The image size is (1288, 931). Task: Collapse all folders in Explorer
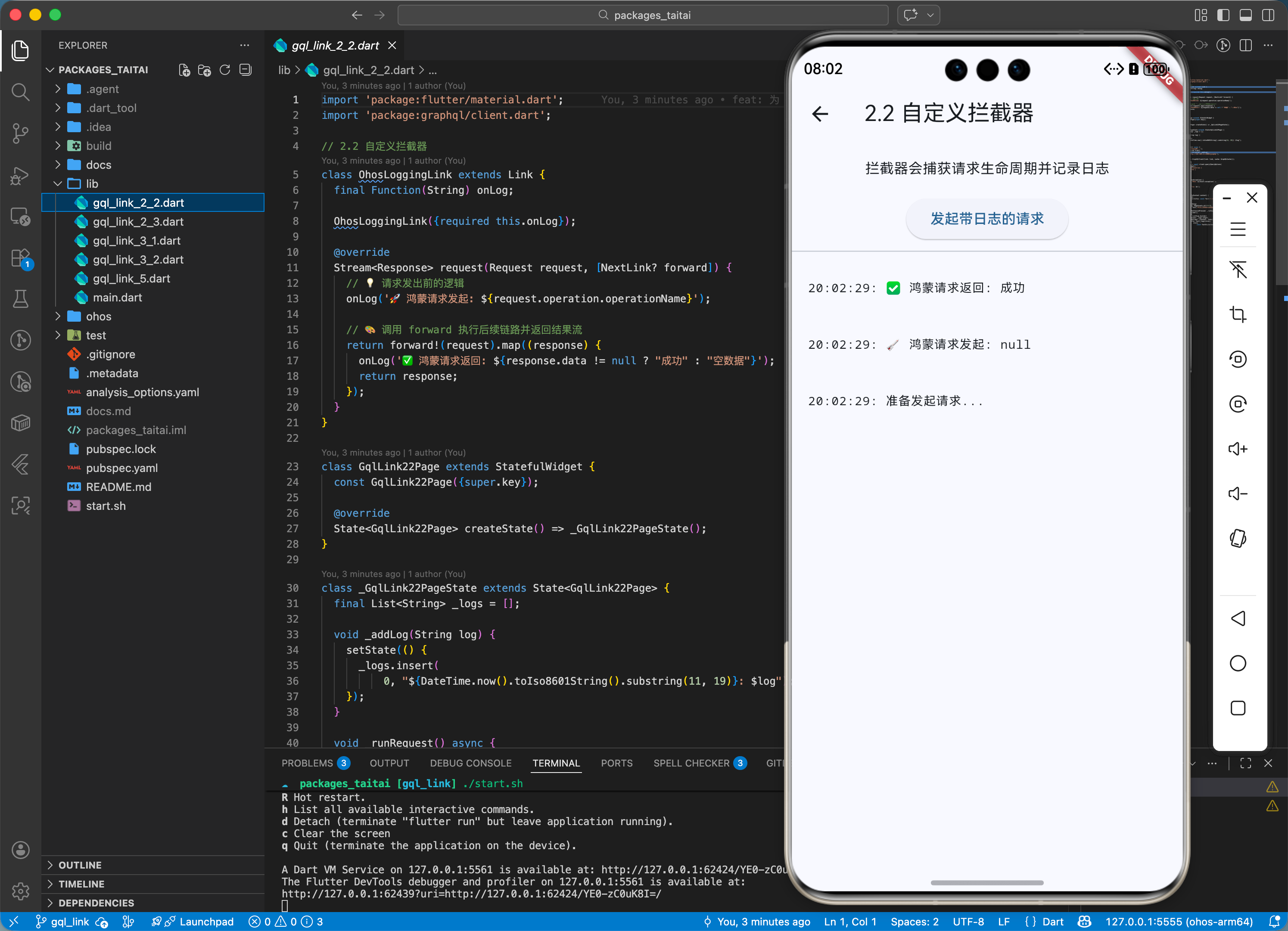click(246, 70)
